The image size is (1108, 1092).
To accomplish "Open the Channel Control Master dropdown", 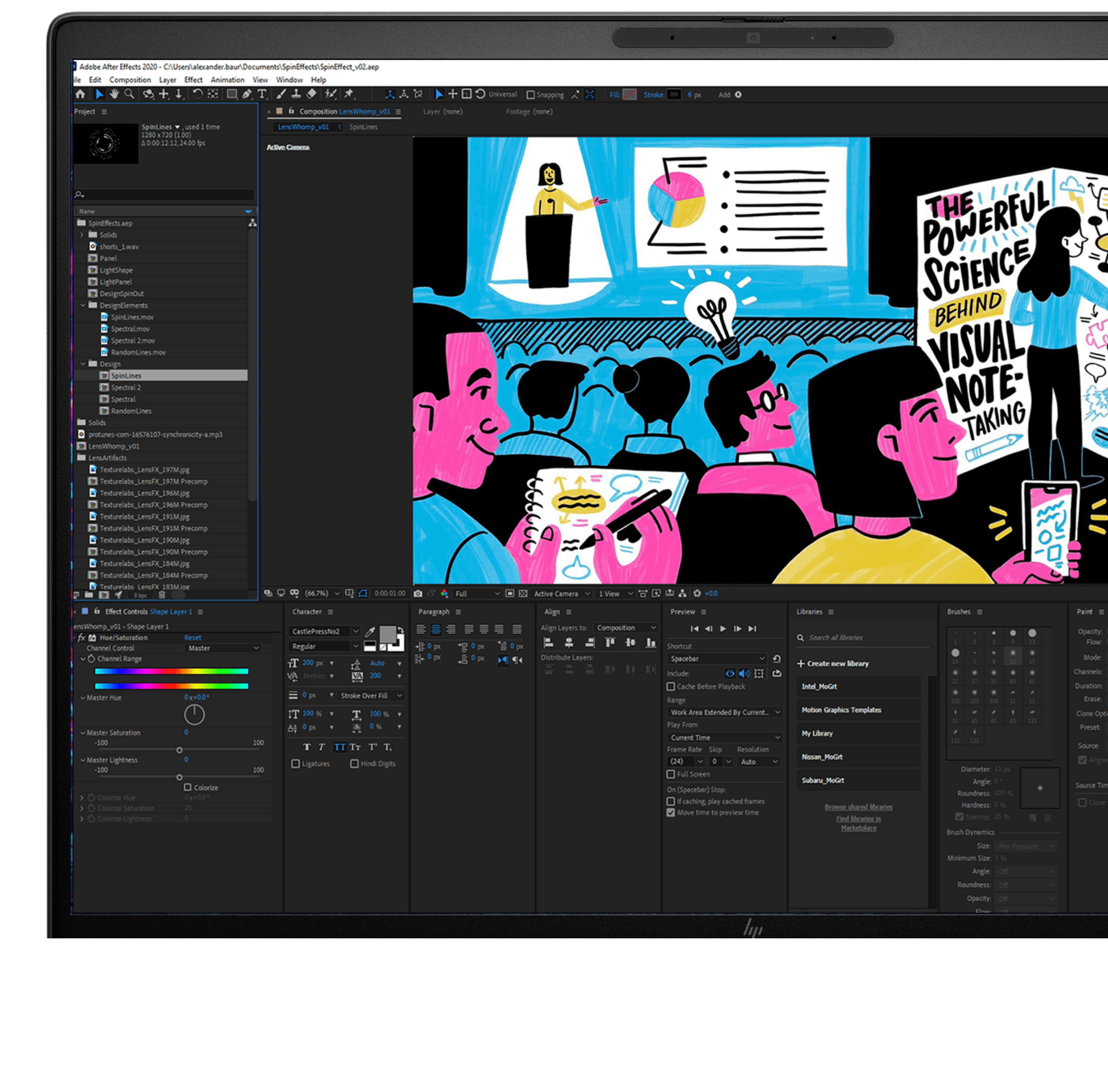I will [223, 648].
